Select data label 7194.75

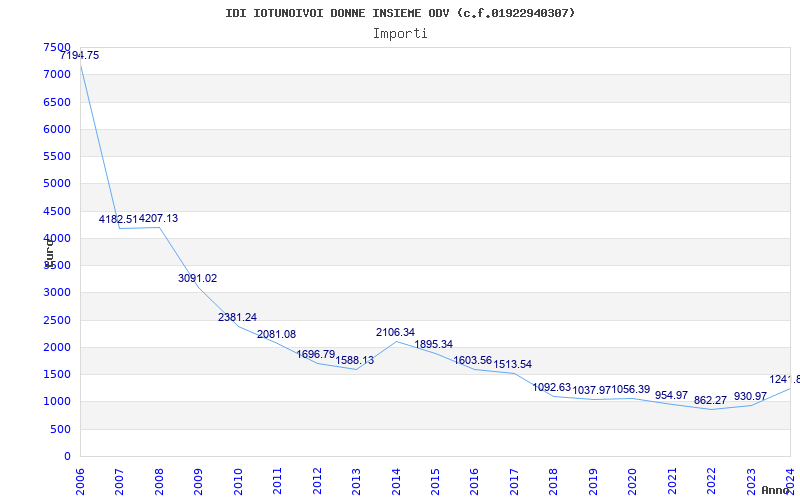pos(80,56)
